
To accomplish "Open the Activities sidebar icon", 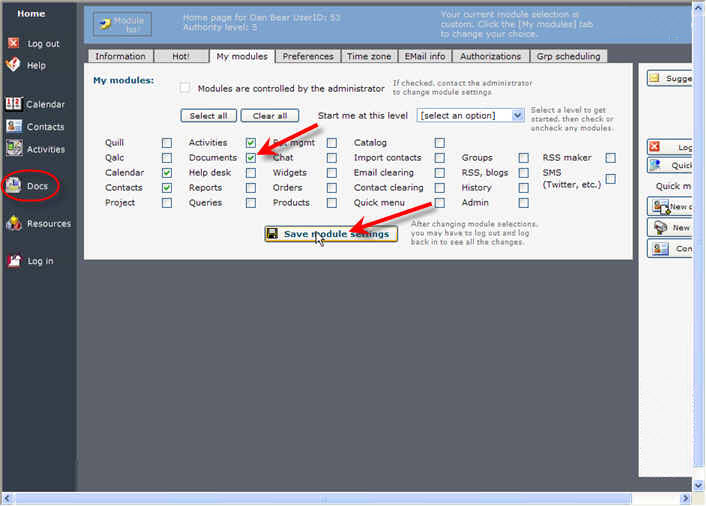I will (x=14, y=149).
